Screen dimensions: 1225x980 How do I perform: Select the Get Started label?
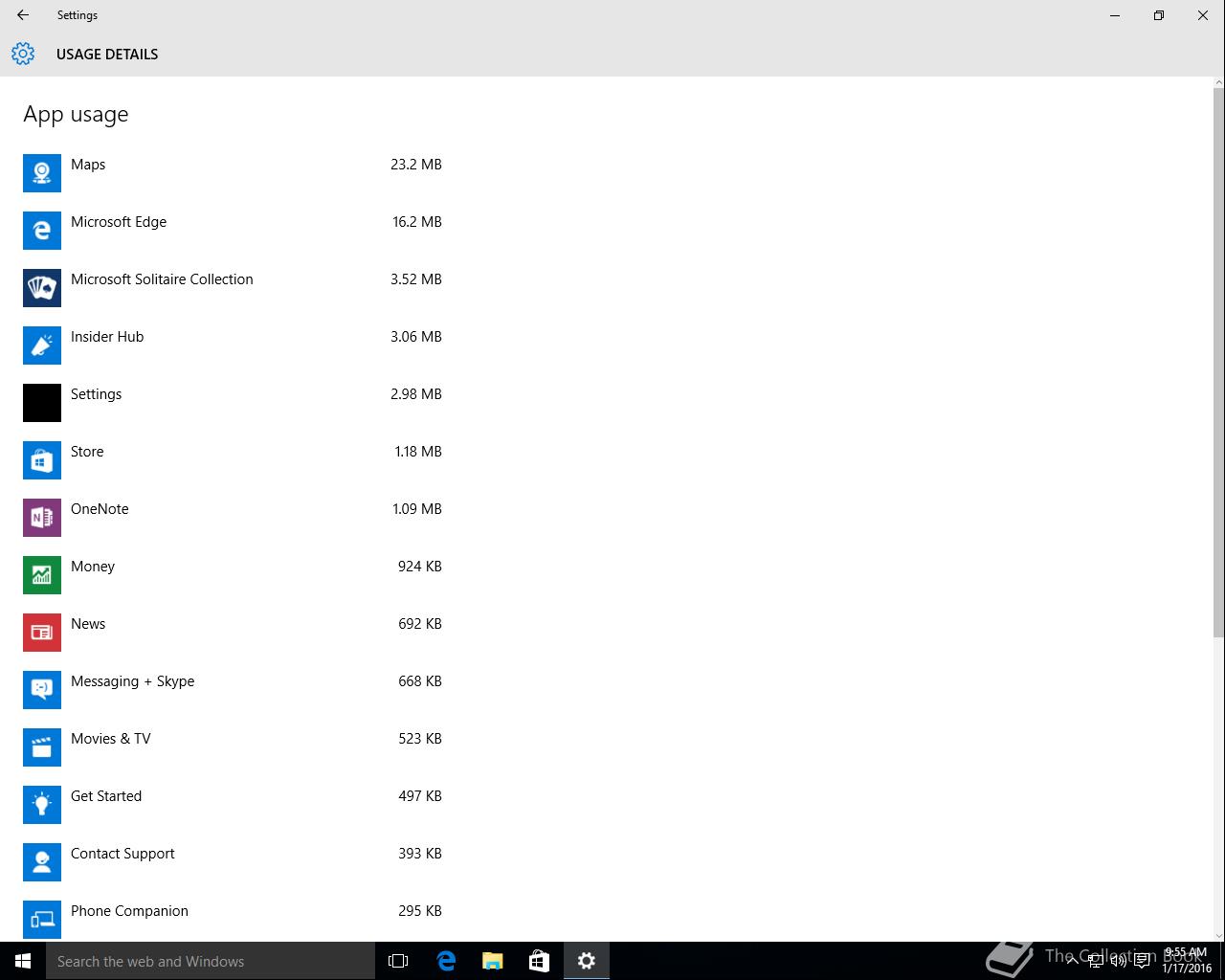pos(106,796)
